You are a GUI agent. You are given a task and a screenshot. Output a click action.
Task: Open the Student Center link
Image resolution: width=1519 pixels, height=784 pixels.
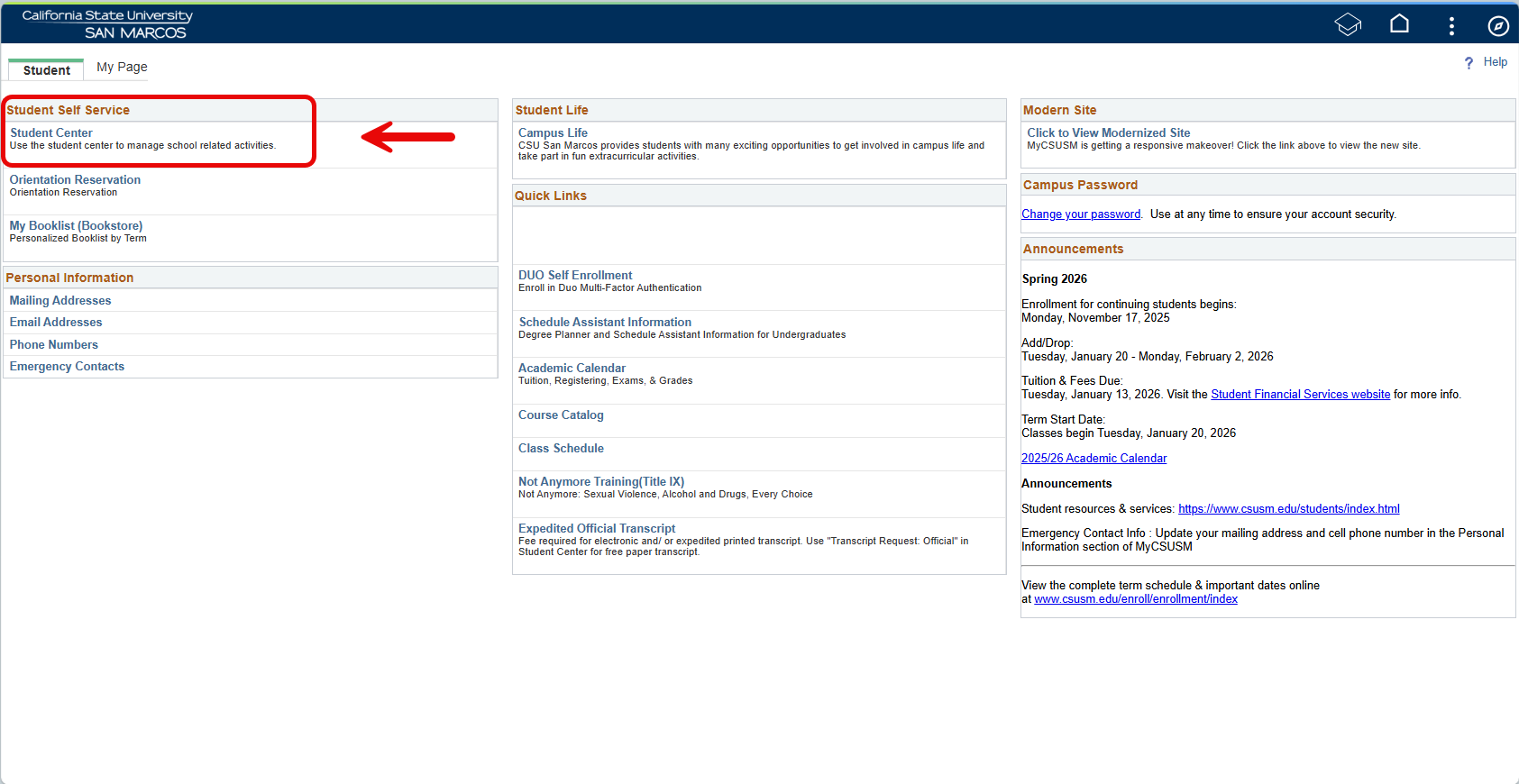[51, 132]
